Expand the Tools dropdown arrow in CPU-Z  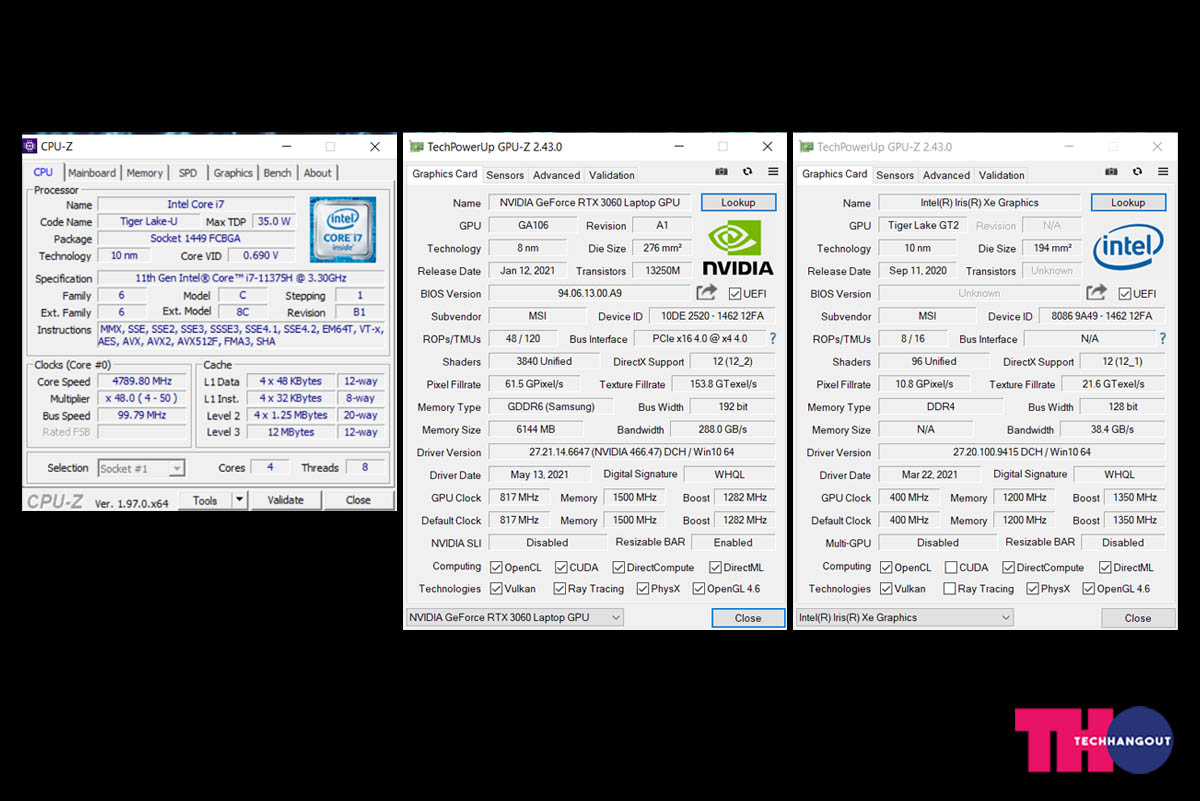click(238, 500)
